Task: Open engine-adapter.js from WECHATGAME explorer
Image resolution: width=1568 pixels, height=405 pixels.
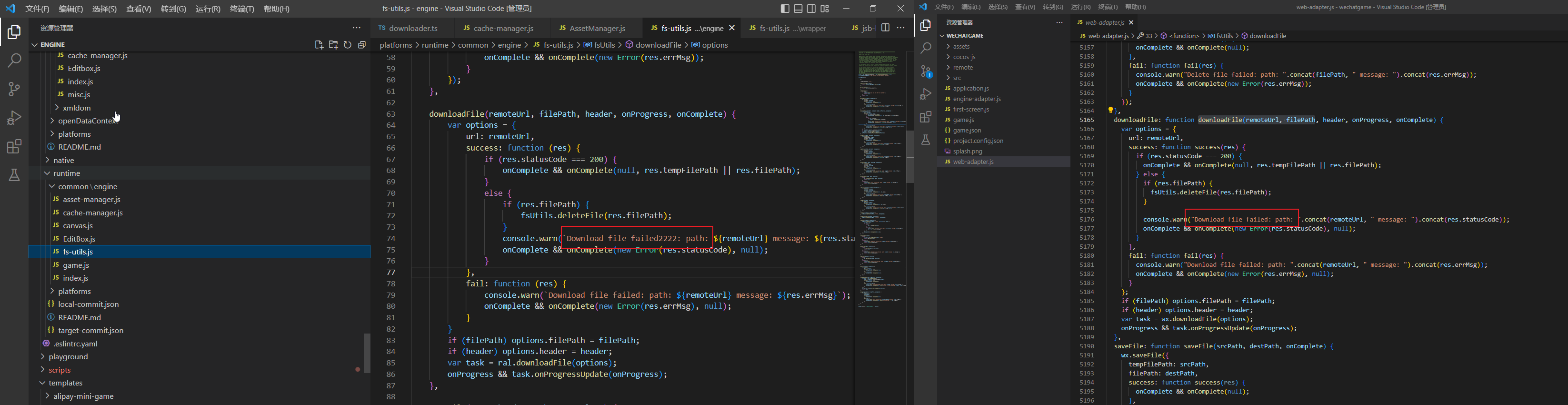Action: (x=976, y=99)
